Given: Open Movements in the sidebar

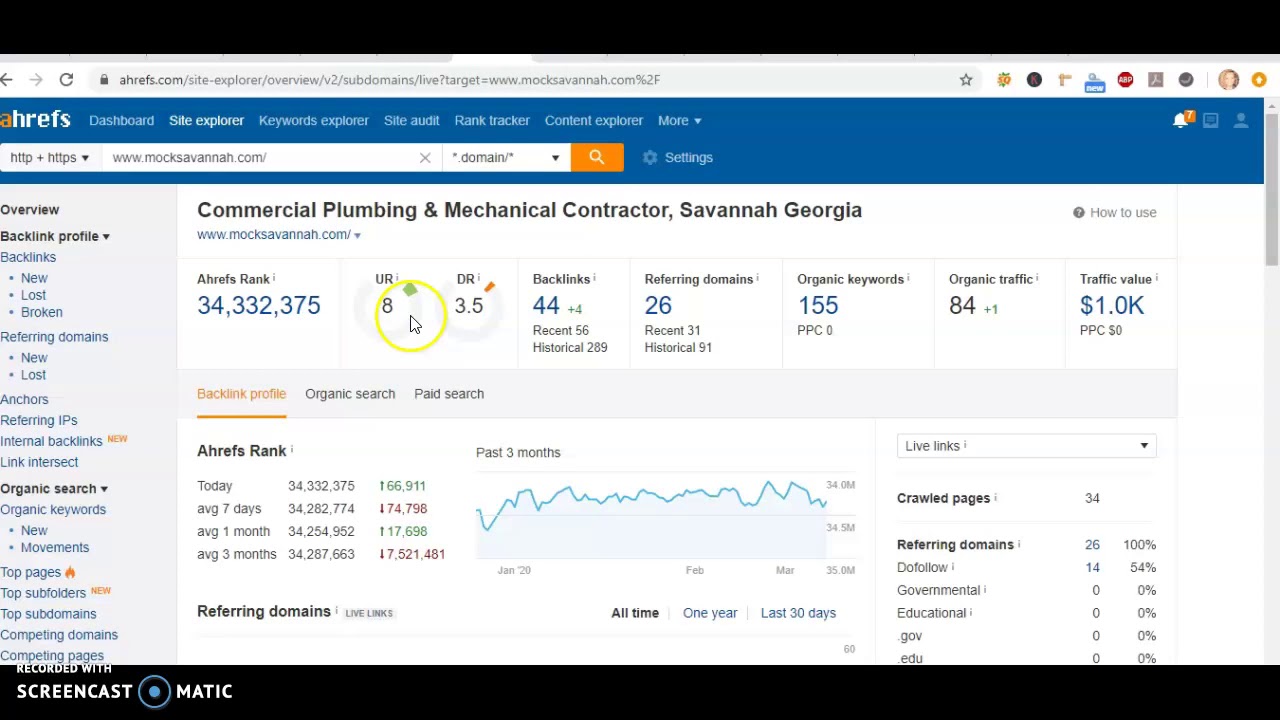Looking at the screenshot, I should click(55, 547).
